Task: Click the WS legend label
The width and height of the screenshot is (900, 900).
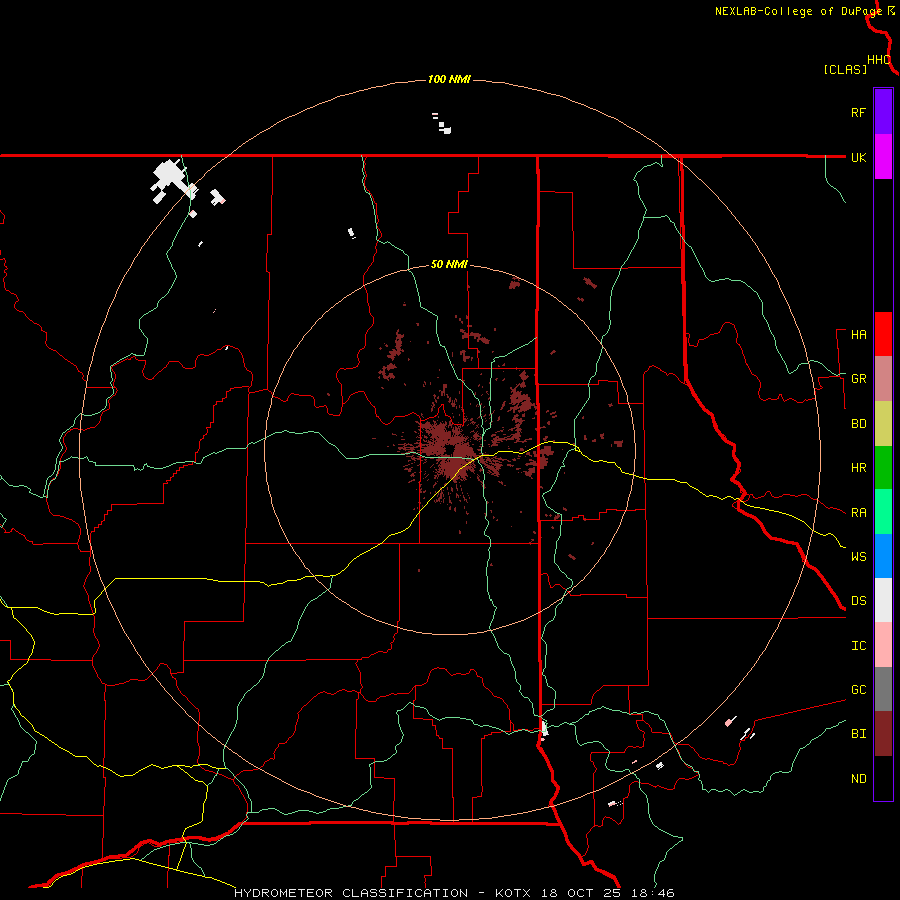Action: (x=858, y=556)
